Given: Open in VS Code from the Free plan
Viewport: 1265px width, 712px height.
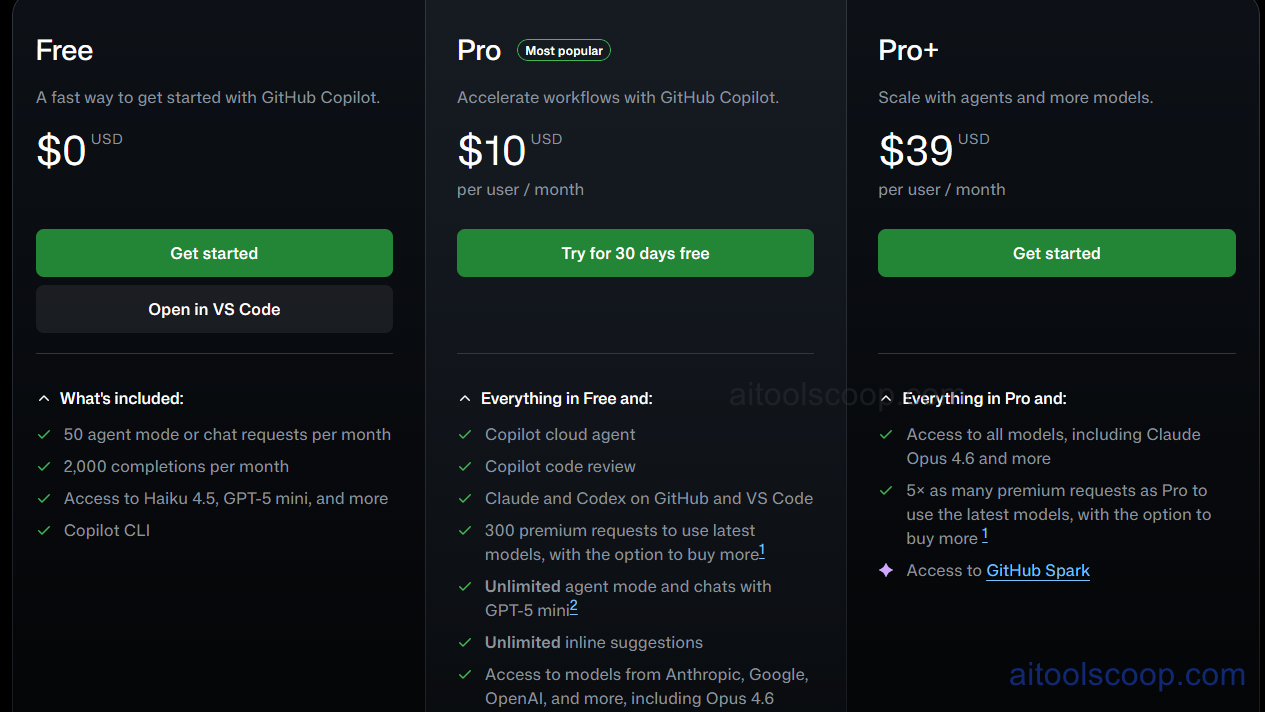Looking at the screenshot, I should coord(214,309).
